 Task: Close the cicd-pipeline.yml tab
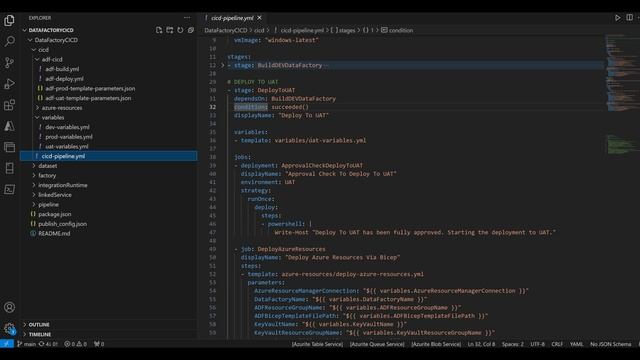(260, 18)
